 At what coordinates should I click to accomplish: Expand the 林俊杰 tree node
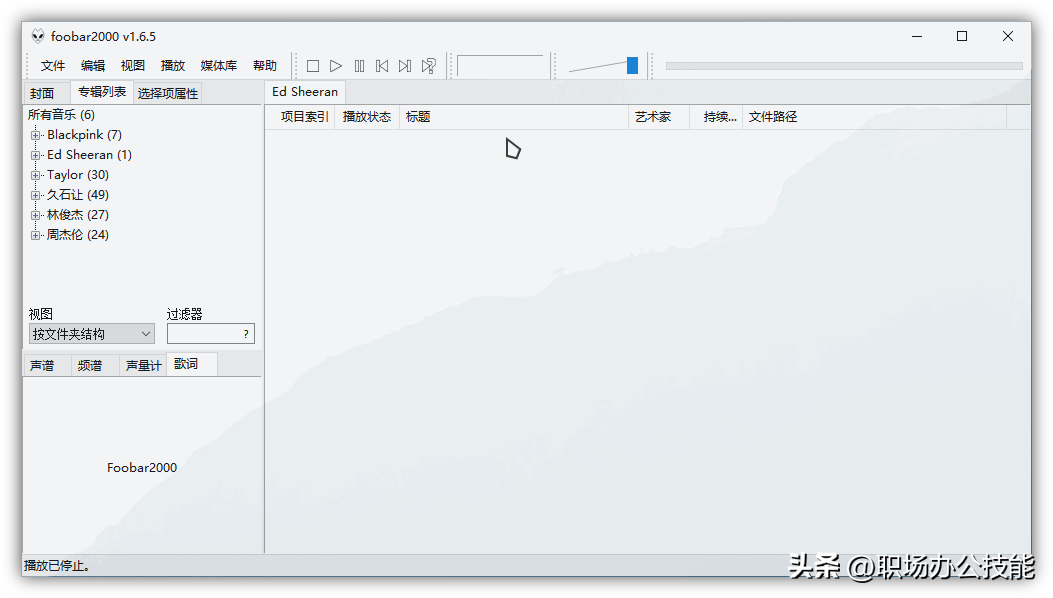(36, 215)
